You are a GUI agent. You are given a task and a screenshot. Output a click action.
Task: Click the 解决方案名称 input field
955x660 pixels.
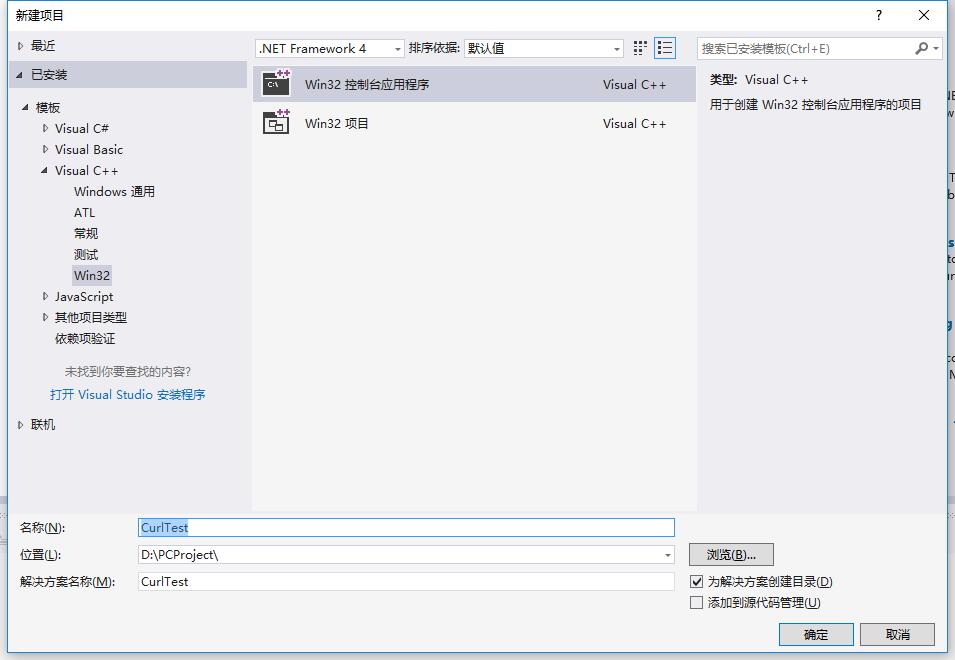[406, 581]
